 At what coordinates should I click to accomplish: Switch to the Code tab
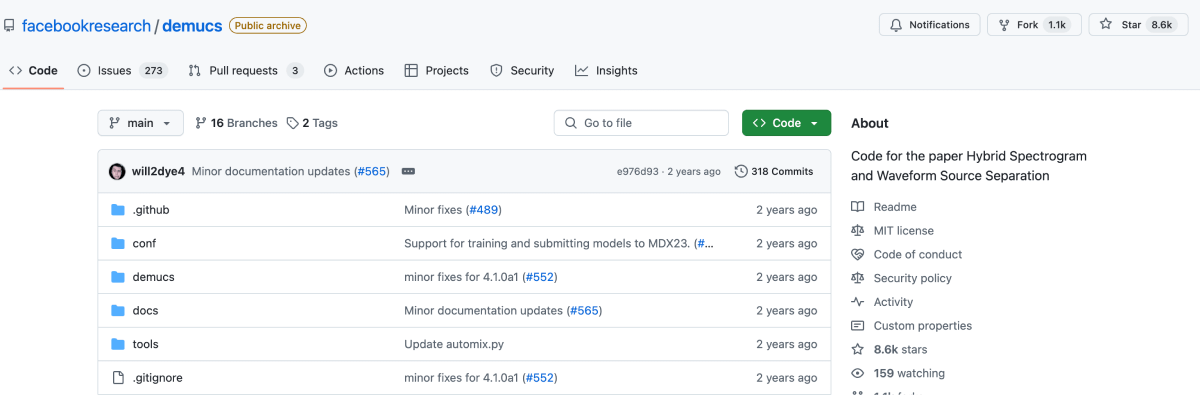point(33,71)
